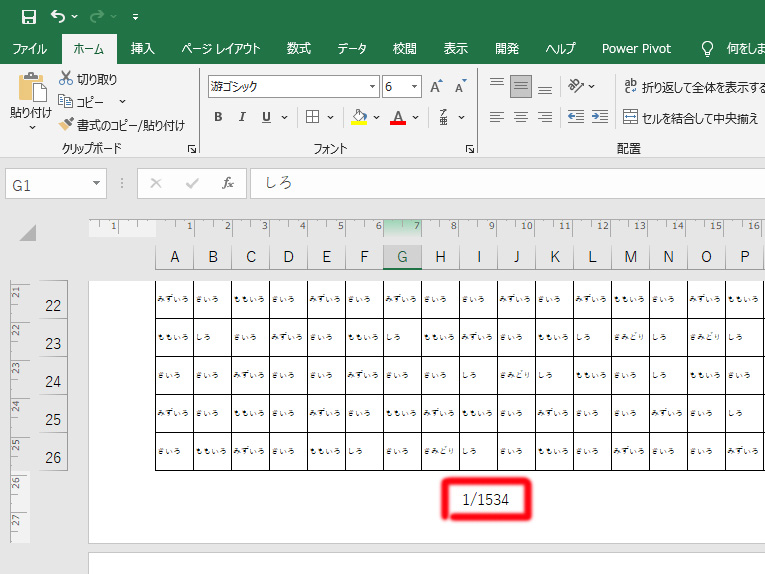Open the font name dropdown (游ゴシック)
This screenshot has height=574, width=765.
(x=373, y=87)
